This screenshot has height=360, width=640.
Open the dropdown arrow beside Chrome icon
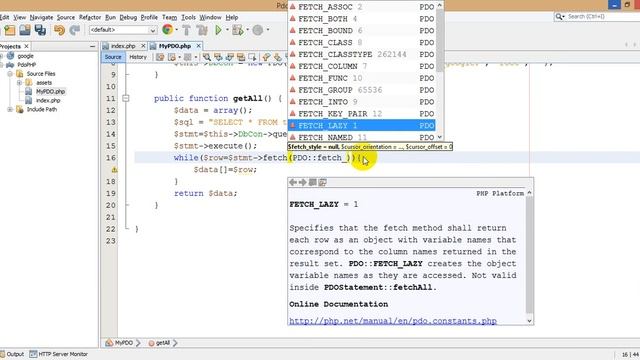(x=176, y=30)
